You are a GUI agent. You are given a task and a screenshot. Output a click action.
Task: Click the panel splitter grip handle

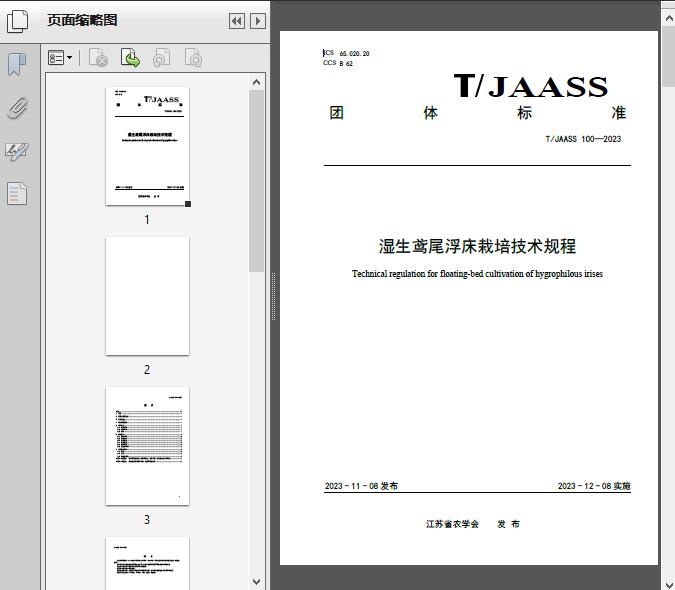pos(273,297)
